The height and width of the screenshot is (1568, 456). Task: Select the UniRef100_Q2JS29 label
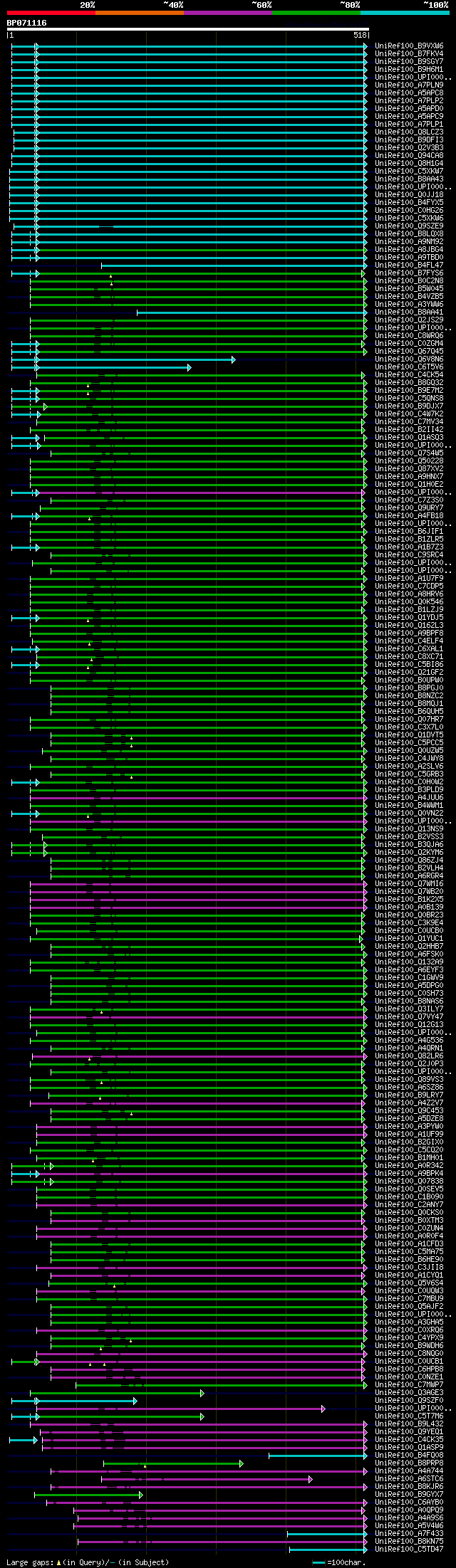tap(409, 320)
